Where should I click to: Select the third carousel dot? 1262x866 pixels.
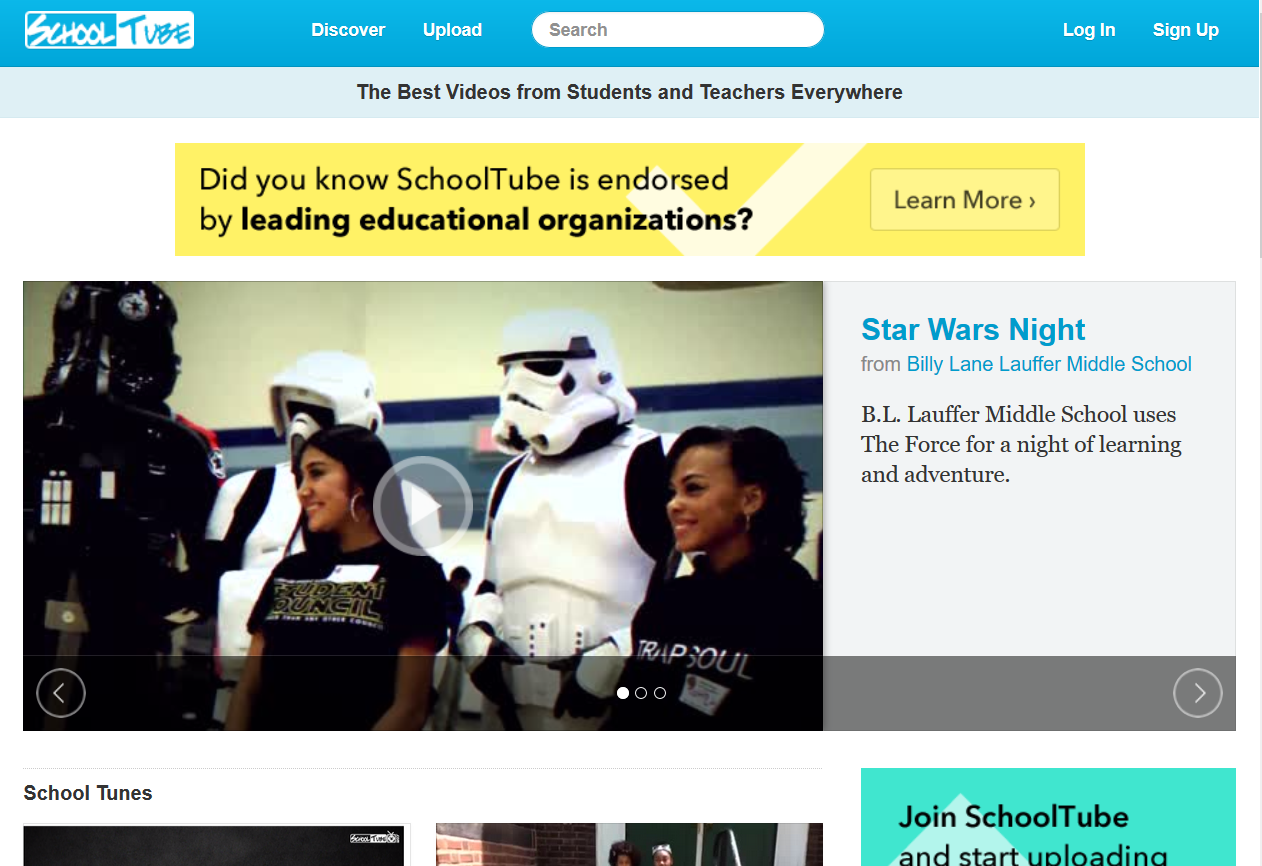tap(660, 693)
